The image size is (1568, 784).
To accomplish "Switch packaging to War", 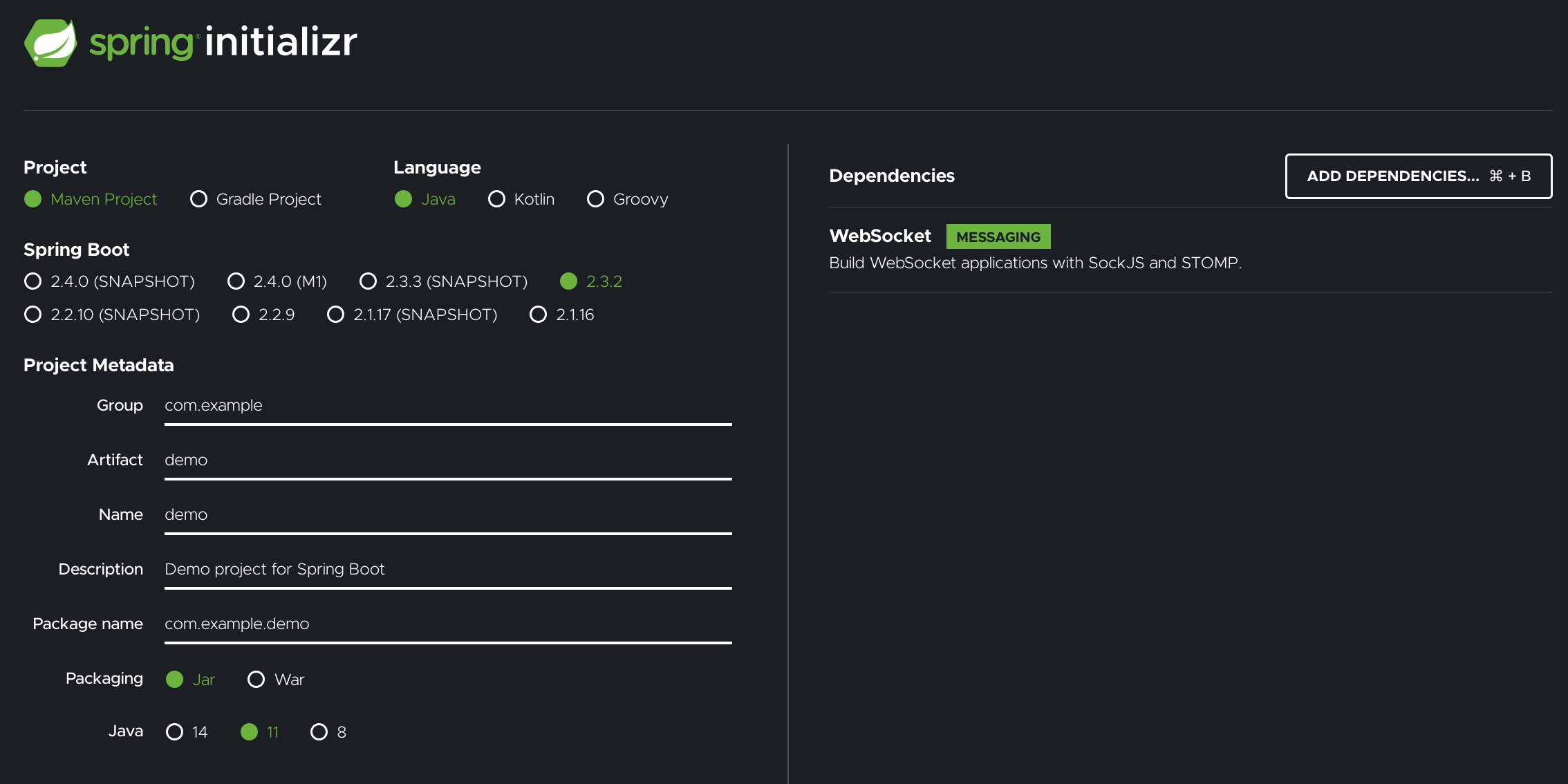I will click(x=256, y=679).
